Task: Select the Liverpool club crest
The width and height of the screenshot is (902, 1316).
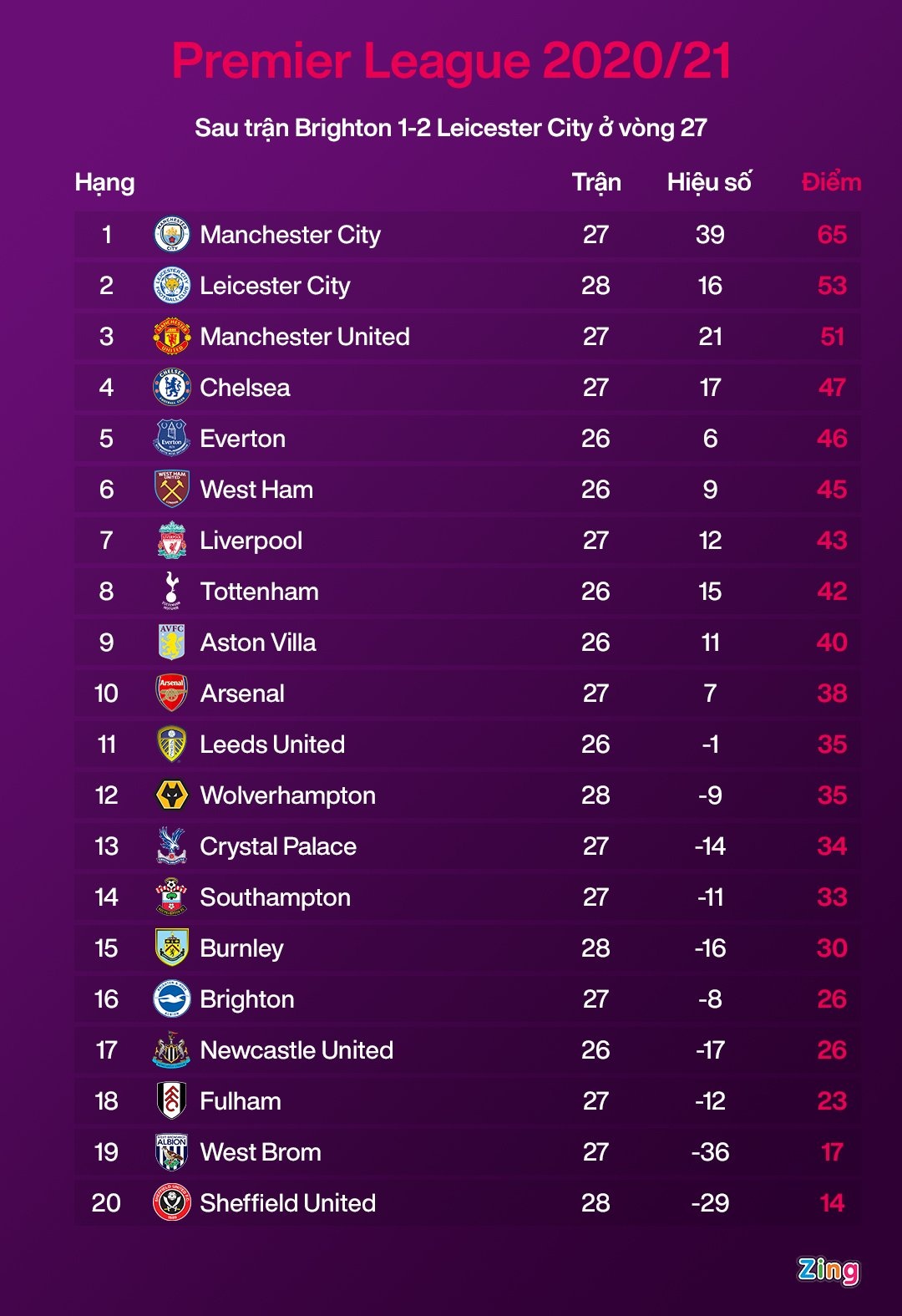Action: click(172, 541)
